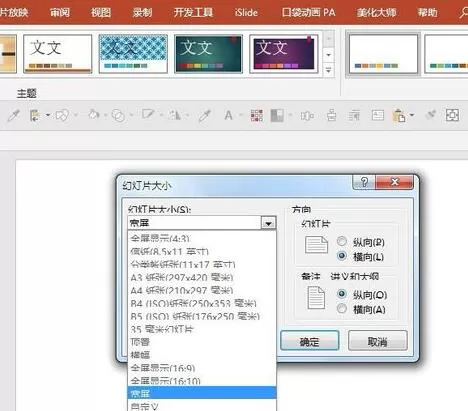Click the rotate/flip triangle icon
The width and height of the screenshot is (468, 411).
pyautogui.click(x=175, y=115)
